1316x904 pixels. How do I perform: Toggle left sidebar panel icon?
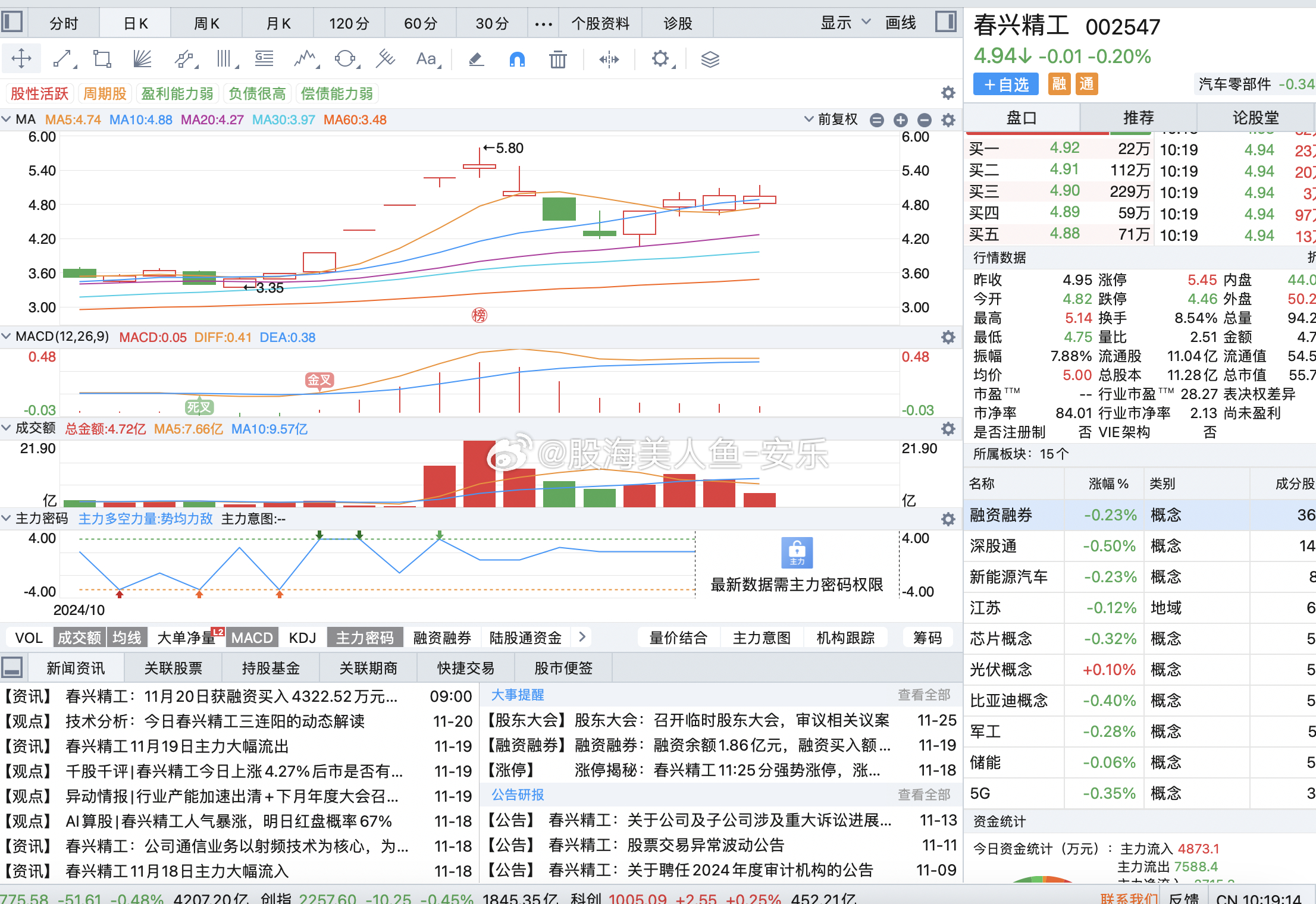(x=12, y=22)
